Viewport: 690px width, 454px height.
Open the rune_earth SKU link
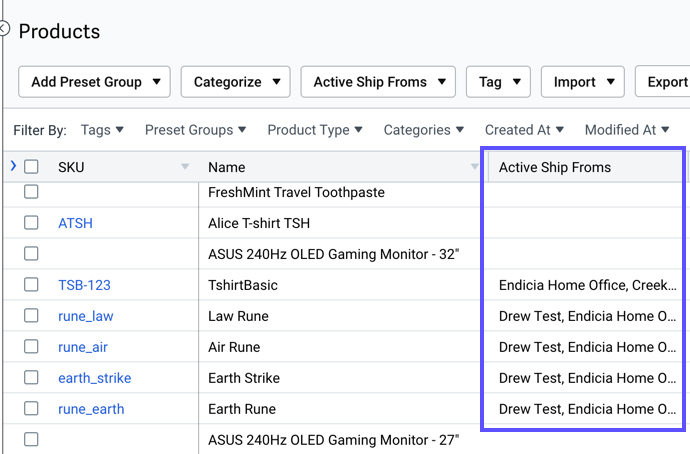pos(91,409)
